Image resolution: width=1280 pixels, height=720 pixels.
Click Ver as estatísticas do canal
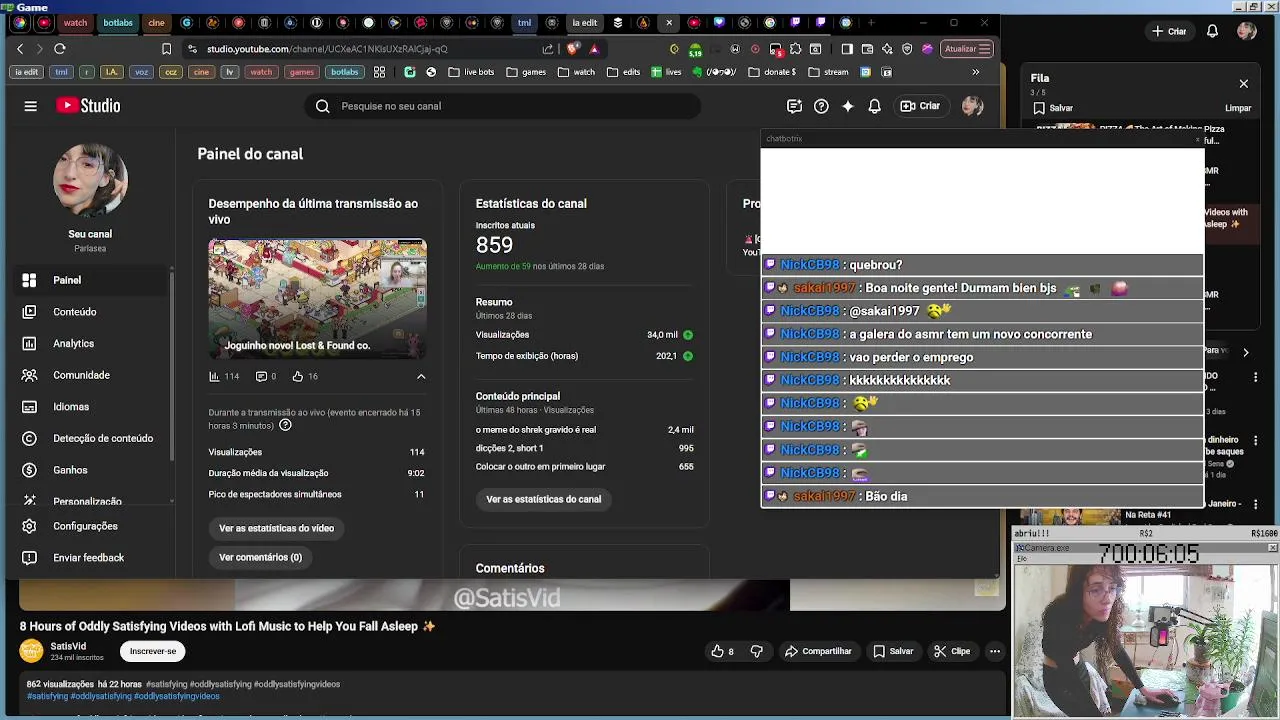[x=544, y=499]
